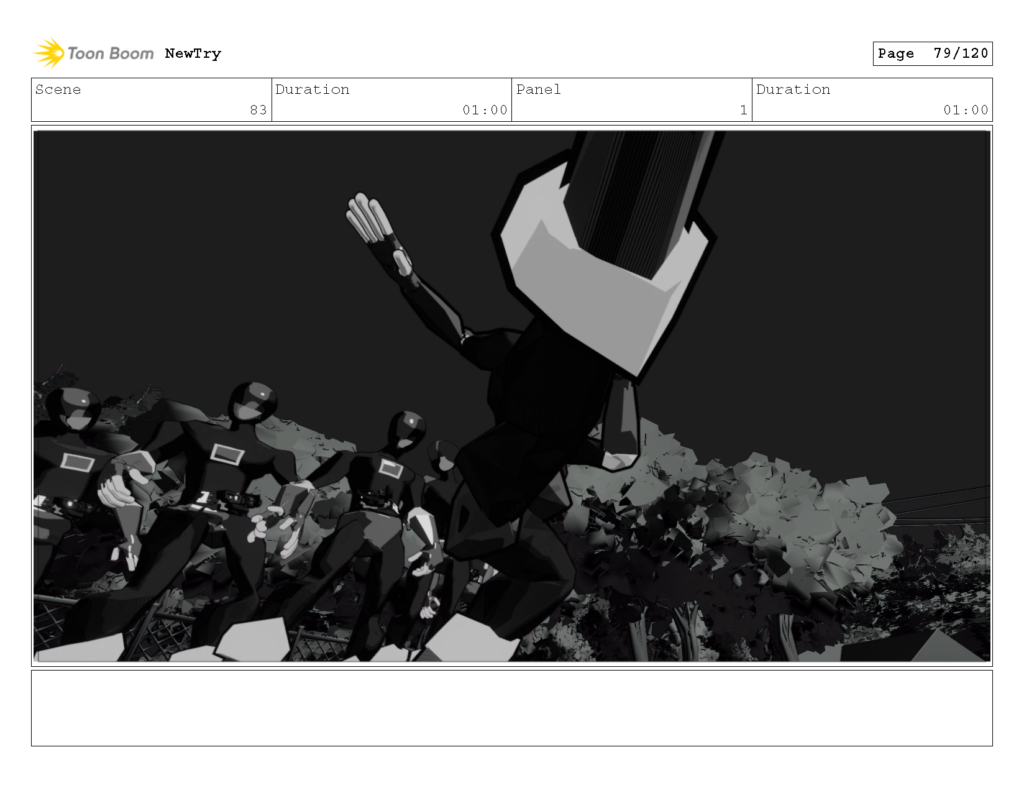This screenshot has width=1024, height=793.
Task: Click the second Duration column header
Action: 793,90
